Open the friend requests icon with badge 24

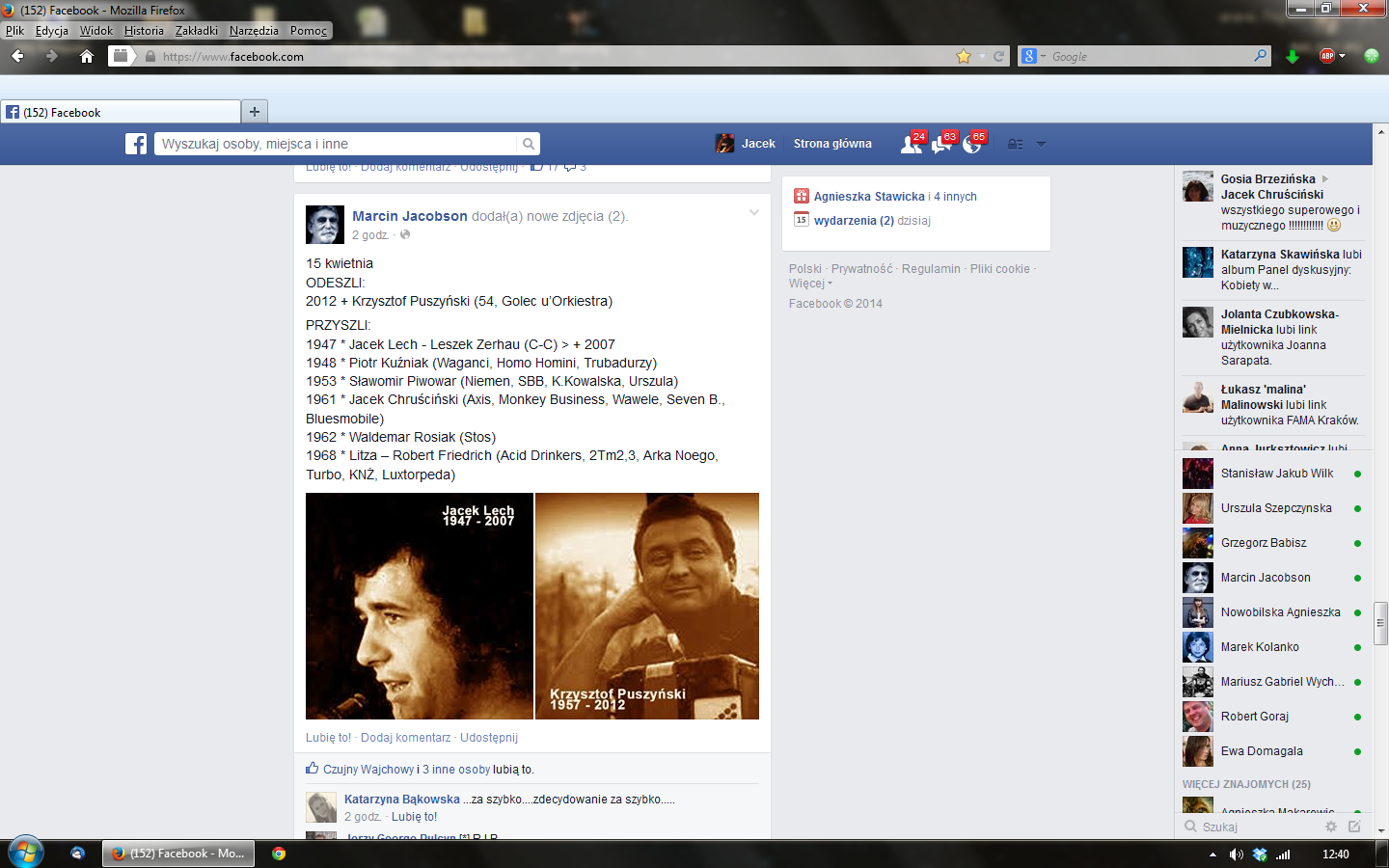pyautogui.click(x=911, y=145)
